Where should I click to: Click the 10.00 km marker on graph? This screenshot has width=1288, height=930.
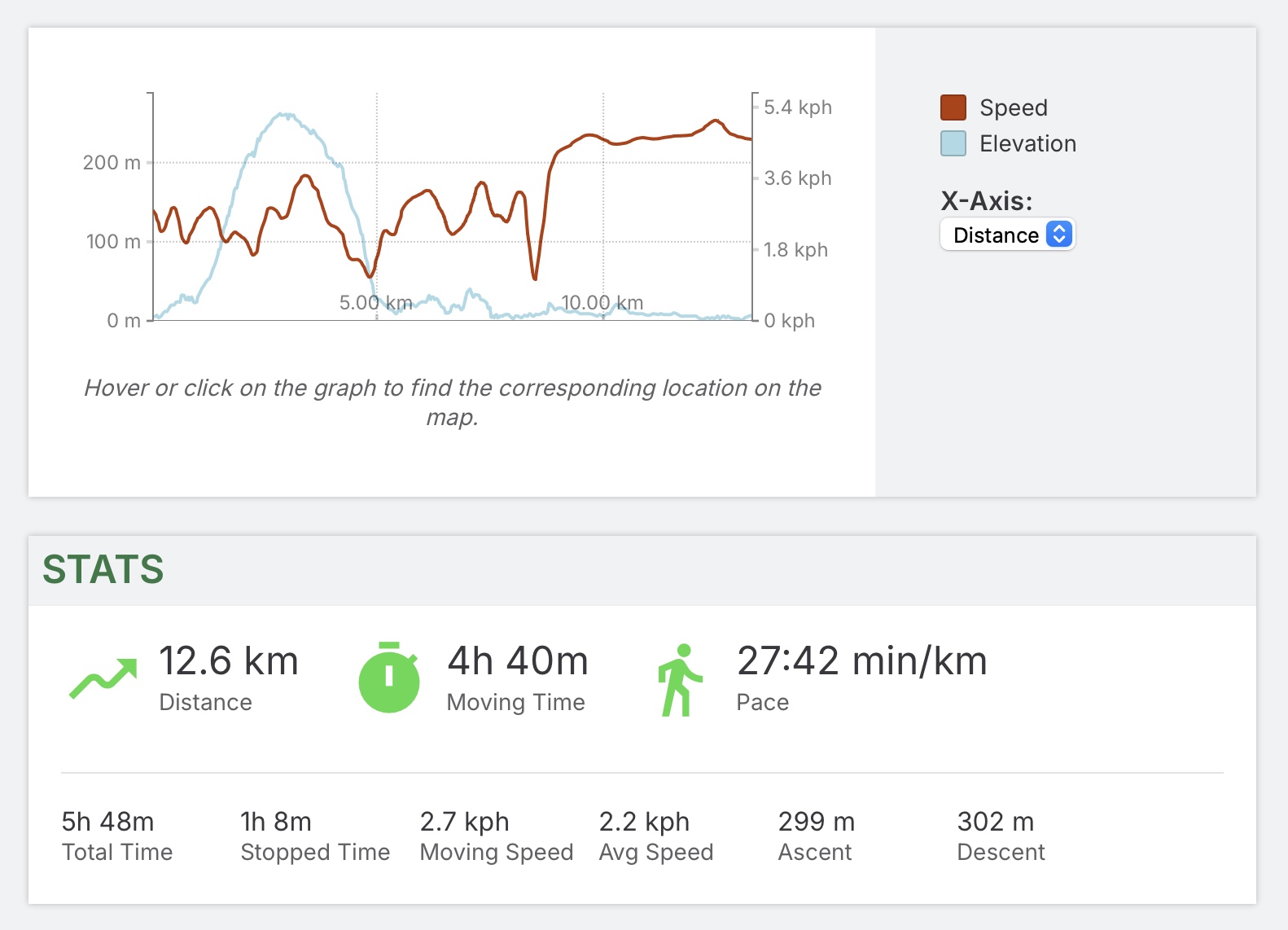pos(602,303)
